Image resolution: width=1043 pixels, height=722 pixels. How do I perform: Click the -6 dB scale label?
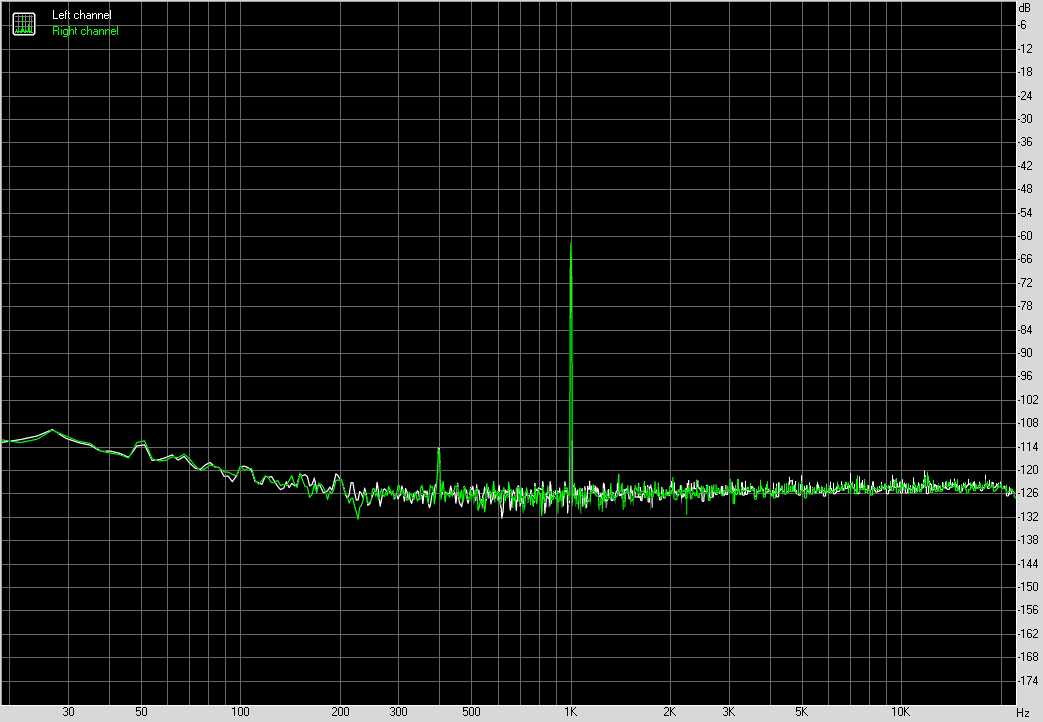(x=1022, y=25)
